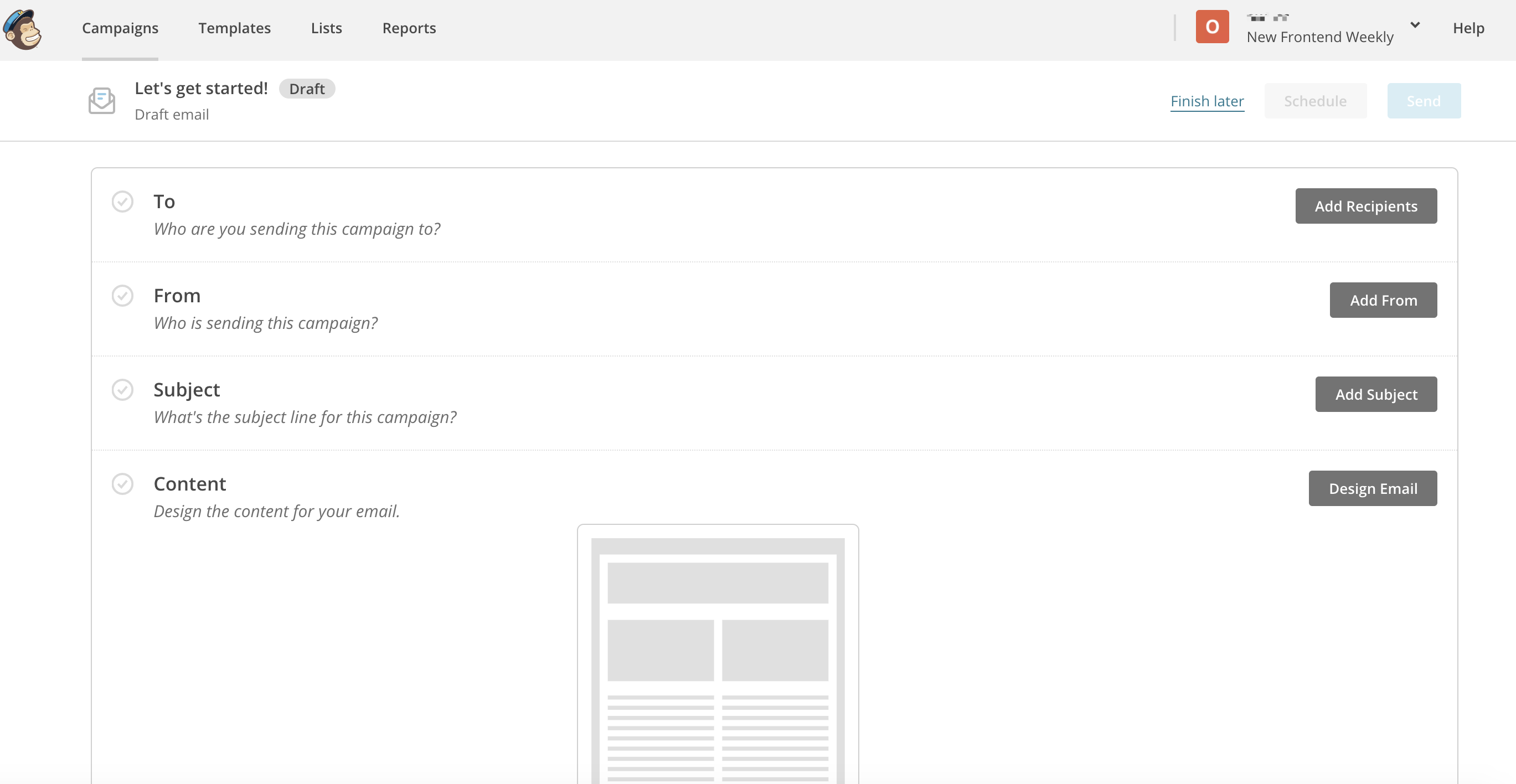Open the Help menu
Viewport: 1516px width, 784px height.
click(x=1468, y=28)
